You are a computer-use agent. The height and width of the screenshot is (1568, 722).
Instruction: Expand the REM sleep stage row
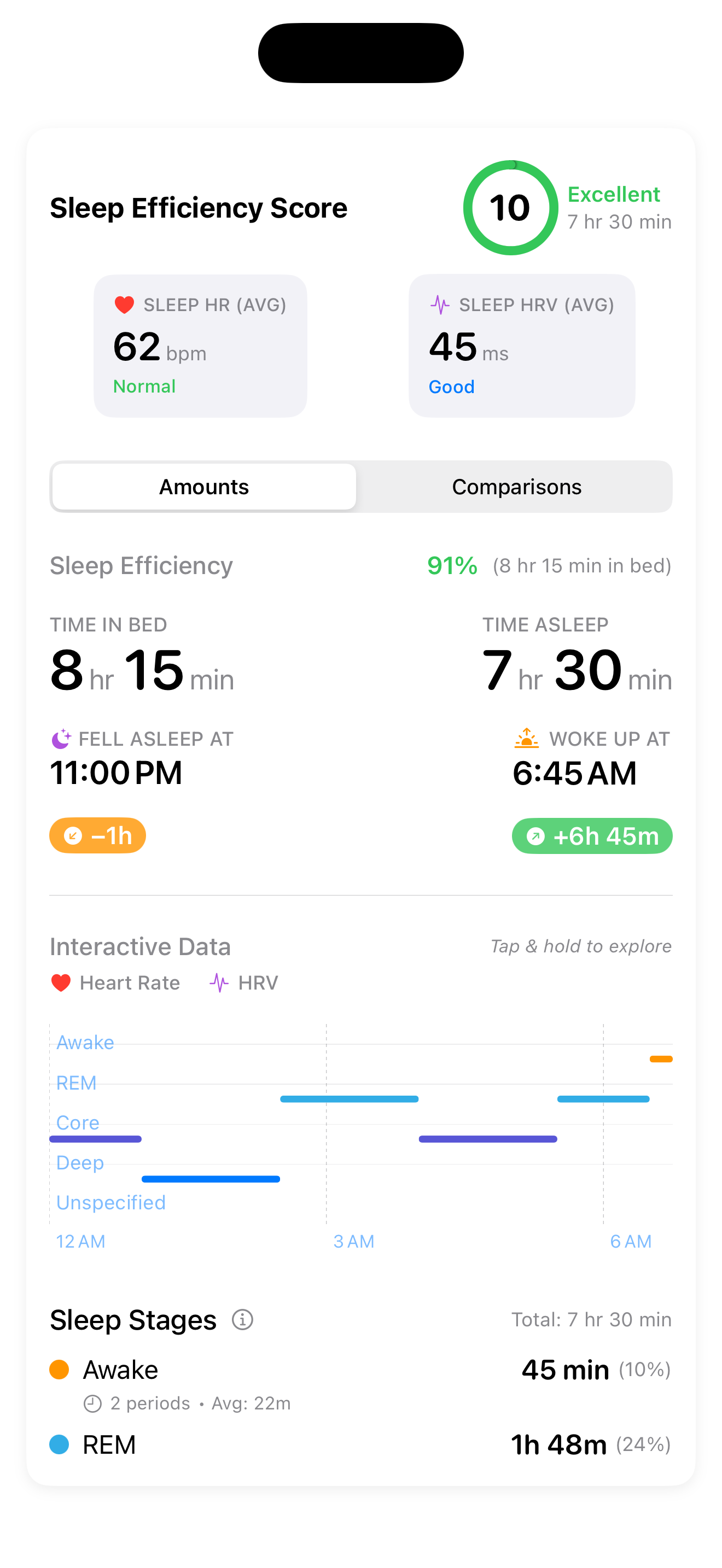point(360,1444)
